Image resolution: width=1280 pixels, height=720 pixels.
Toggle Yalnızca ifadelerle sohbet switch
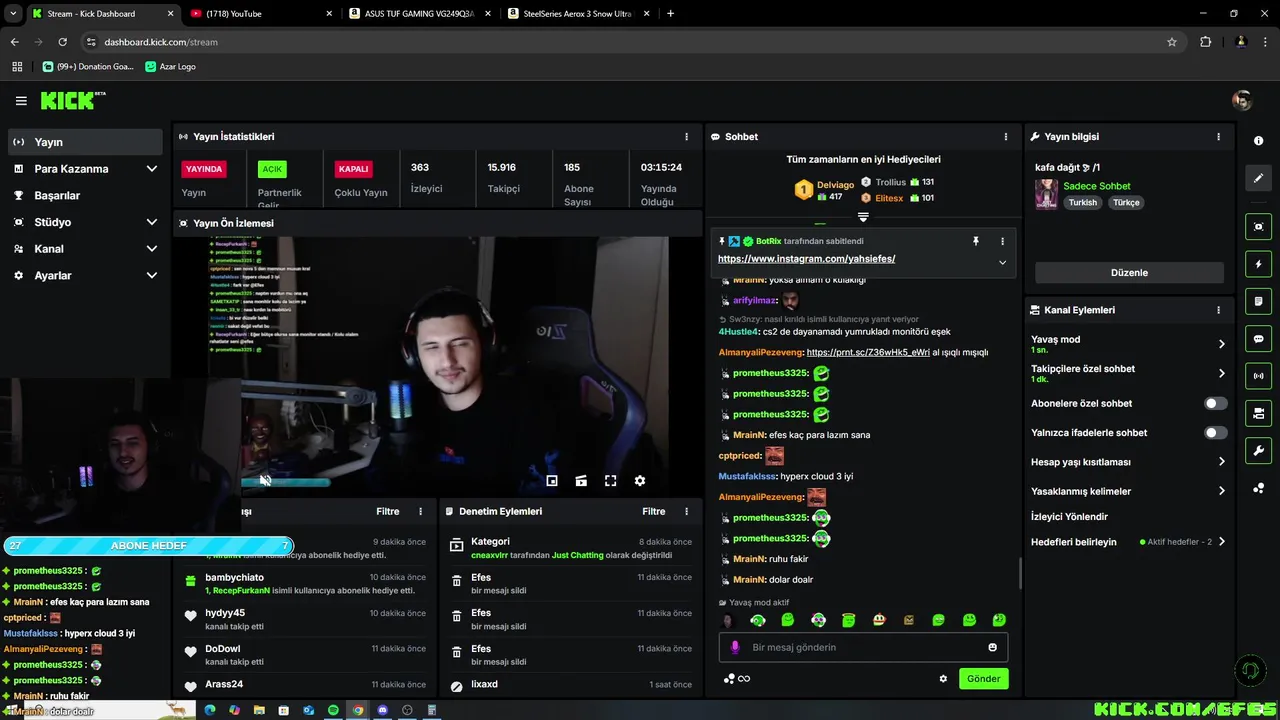click(x=1215, y=433)
